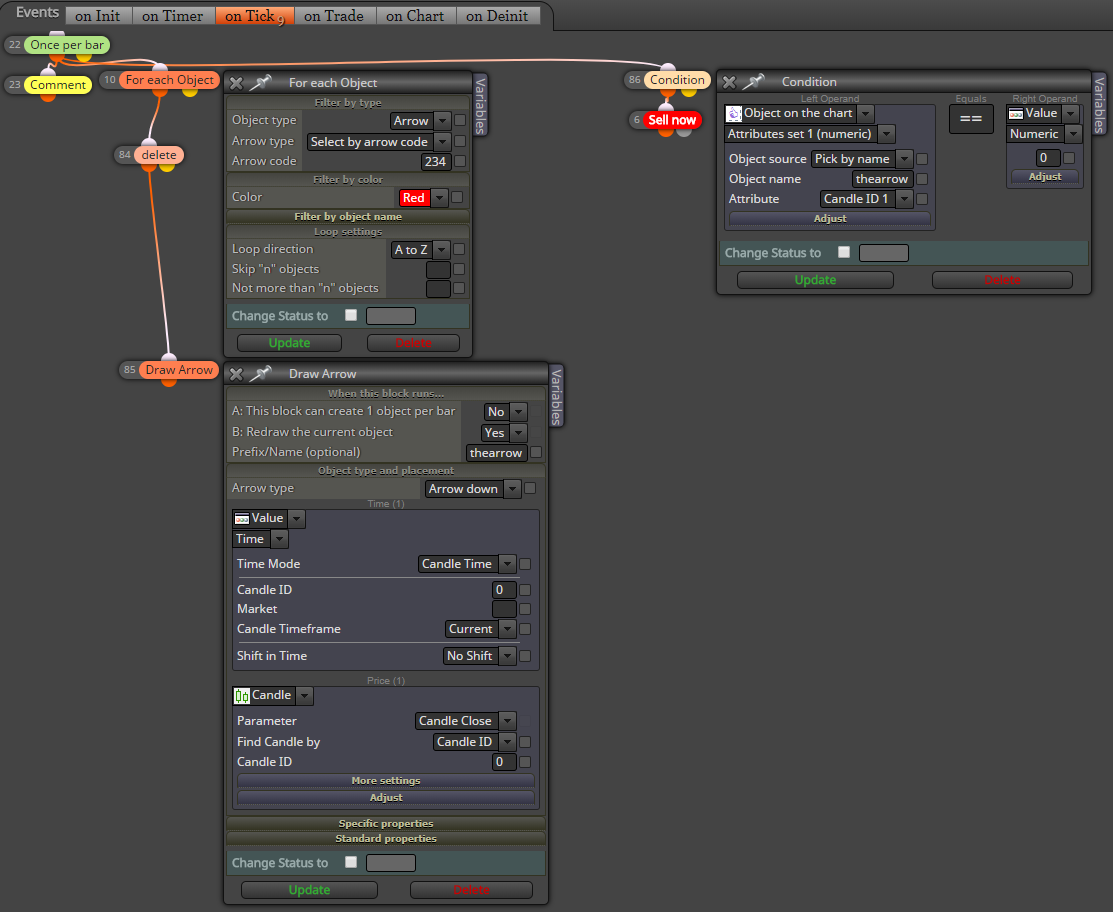Toggle checkbox next to Time Mode
The height and width of the screenshot is (912, 1113).
525,564
